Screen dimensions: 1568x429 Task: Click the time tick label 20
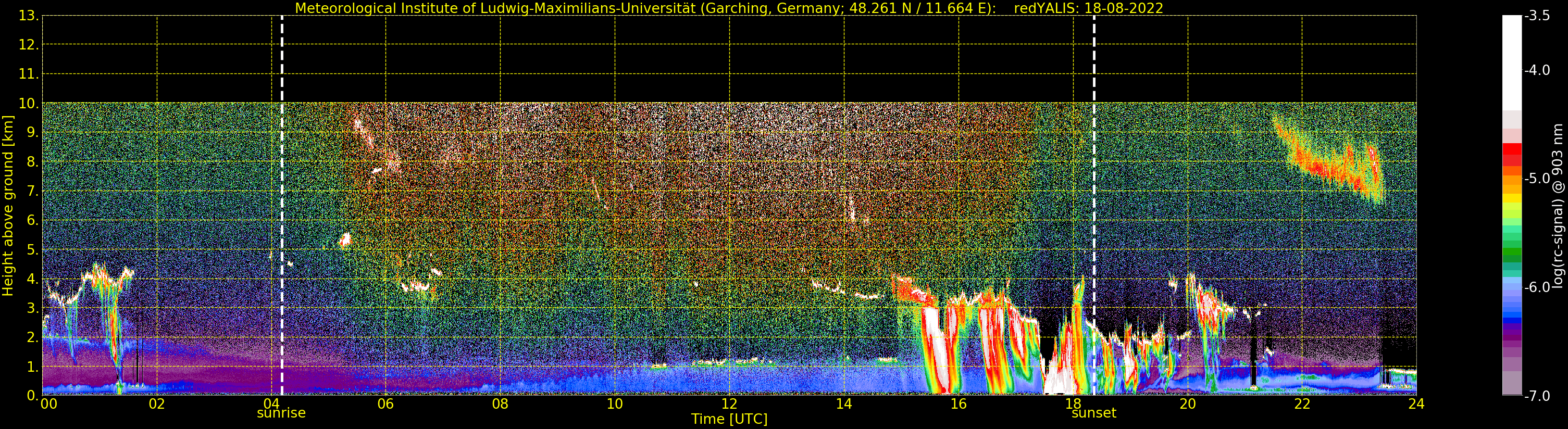tap(1188, 403)
